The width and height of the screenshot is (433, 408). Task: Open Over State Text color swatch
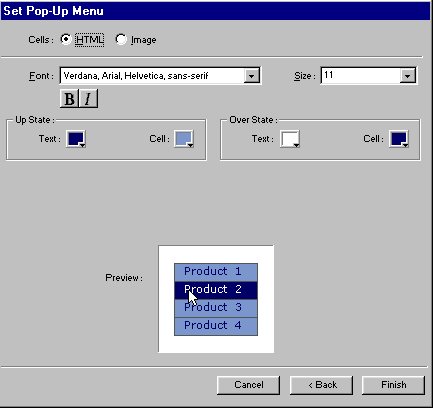pos(290,139)
